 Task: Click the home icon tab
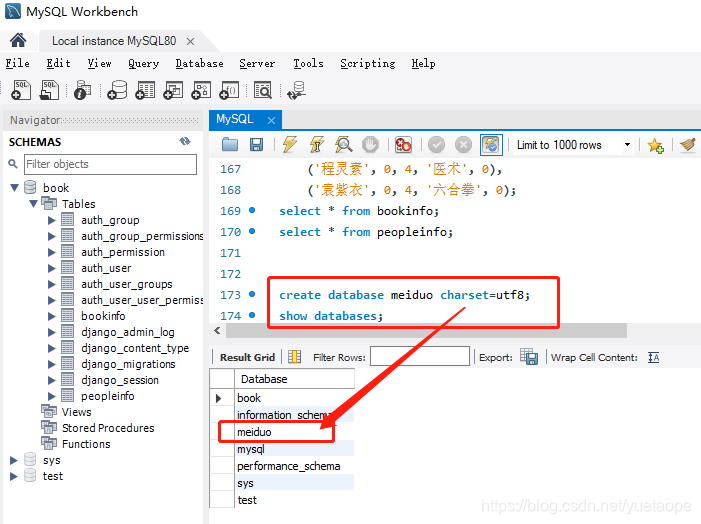(18, 41)
